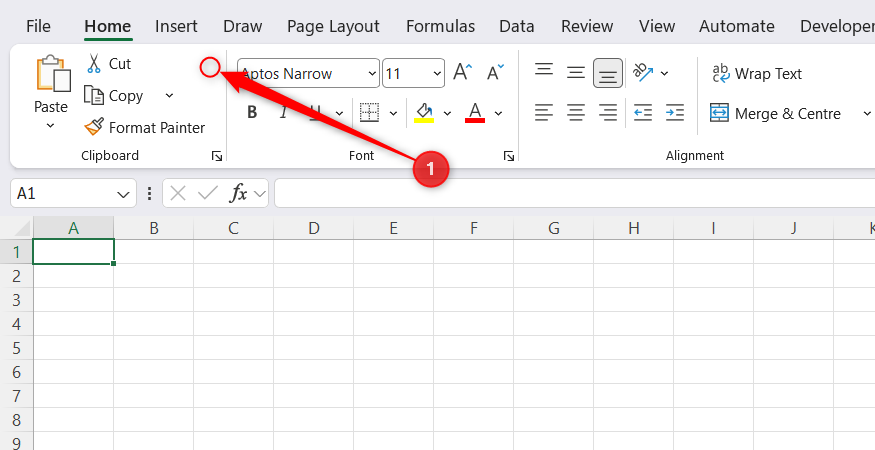Screen dimensions: 875x450
Task: Expand the Copy options arrow
Action: click(170, 95)
